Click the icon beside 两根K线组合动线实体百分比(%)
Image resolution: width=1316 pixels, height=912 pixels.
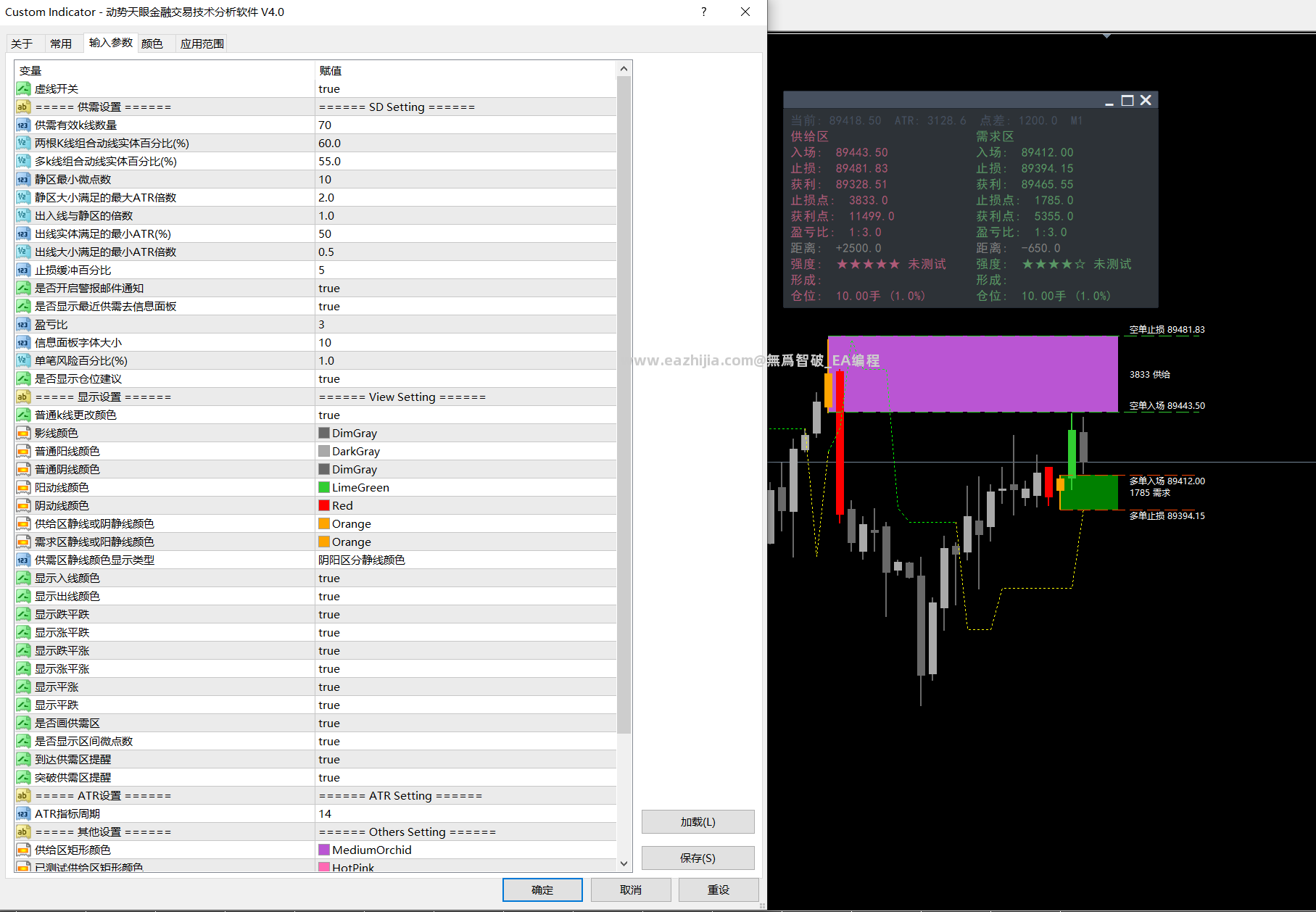(23, 143)
